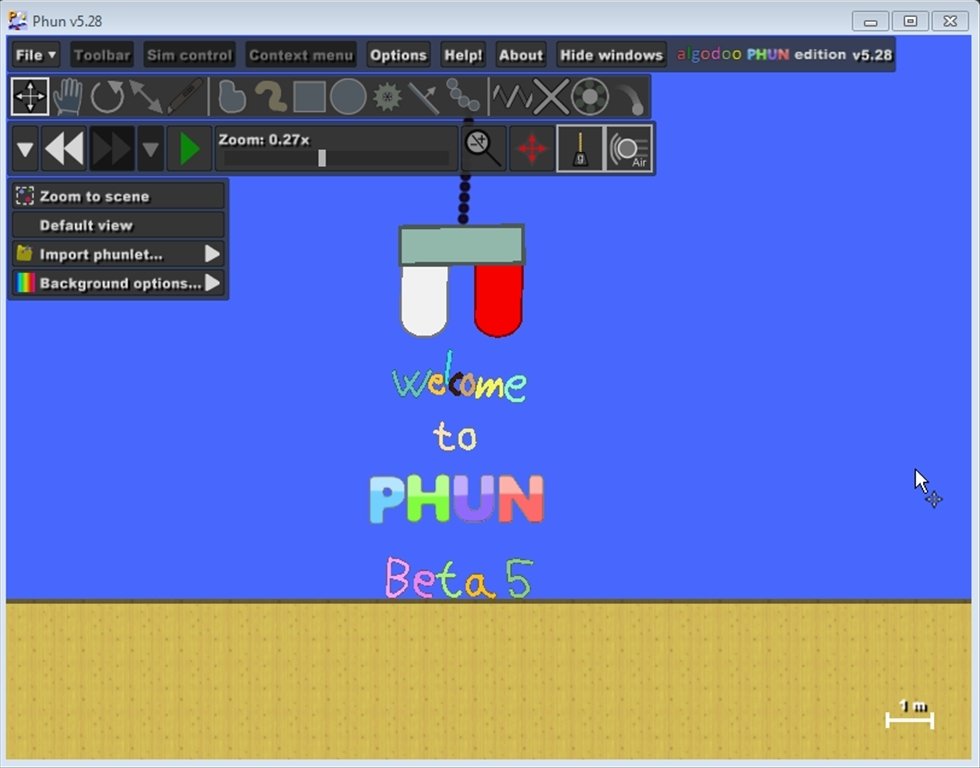Choose Default view
The width and height of the screenshot is (980, 768).
(118, 225)
